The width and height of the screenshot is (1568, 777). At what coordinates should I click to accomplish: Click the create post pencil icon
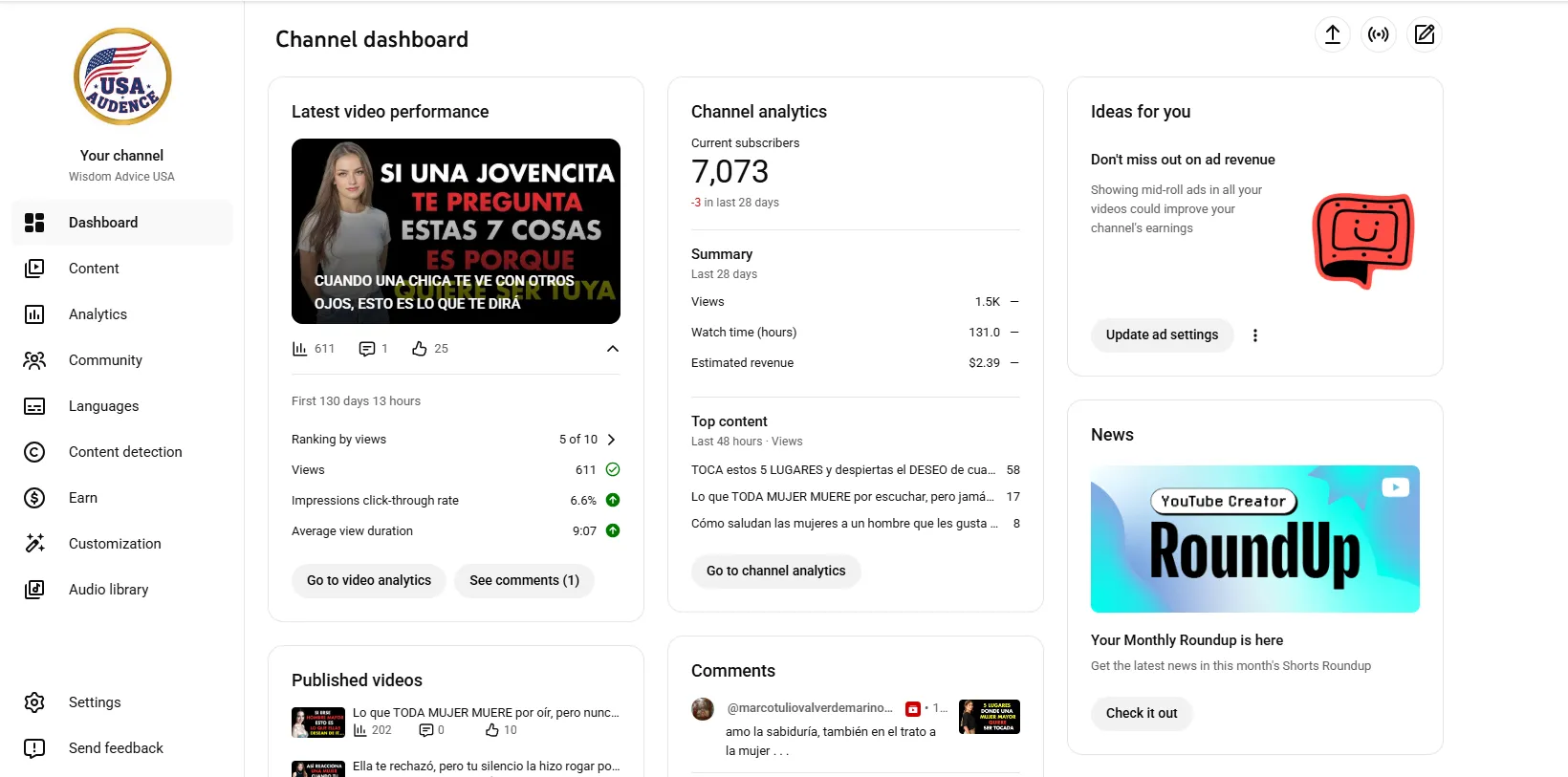click(x=1425, y=34)
